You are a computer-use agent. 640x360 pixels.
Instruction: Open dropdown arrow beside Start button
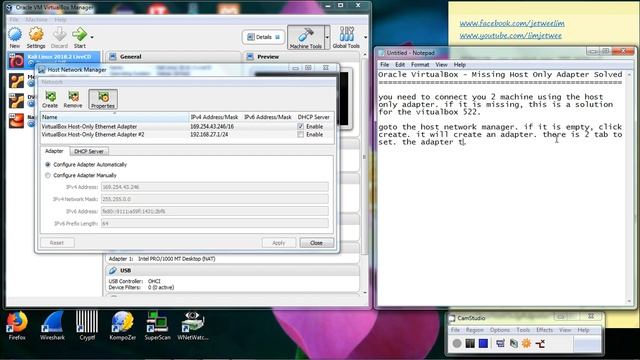(92, 37)
